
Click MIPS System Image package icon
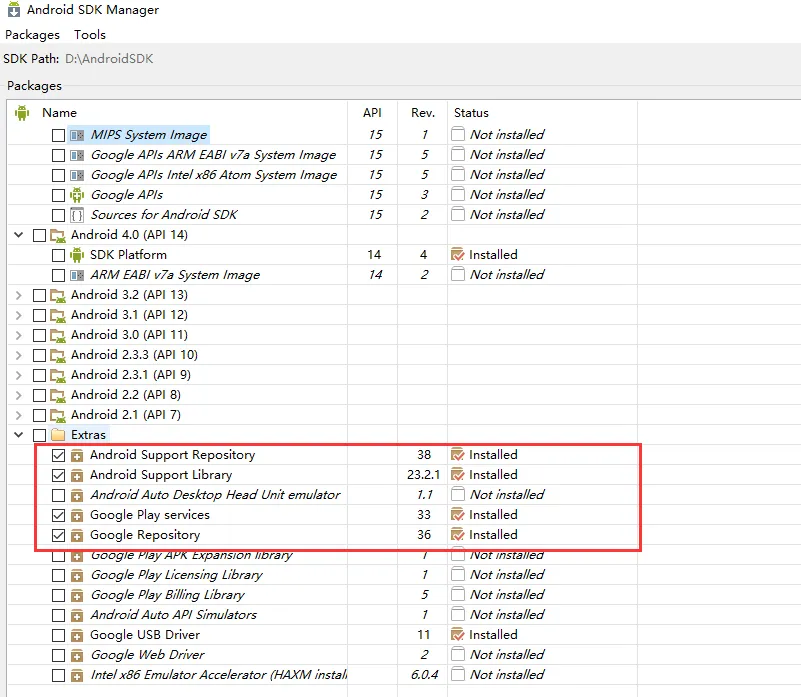pos(77,135)
